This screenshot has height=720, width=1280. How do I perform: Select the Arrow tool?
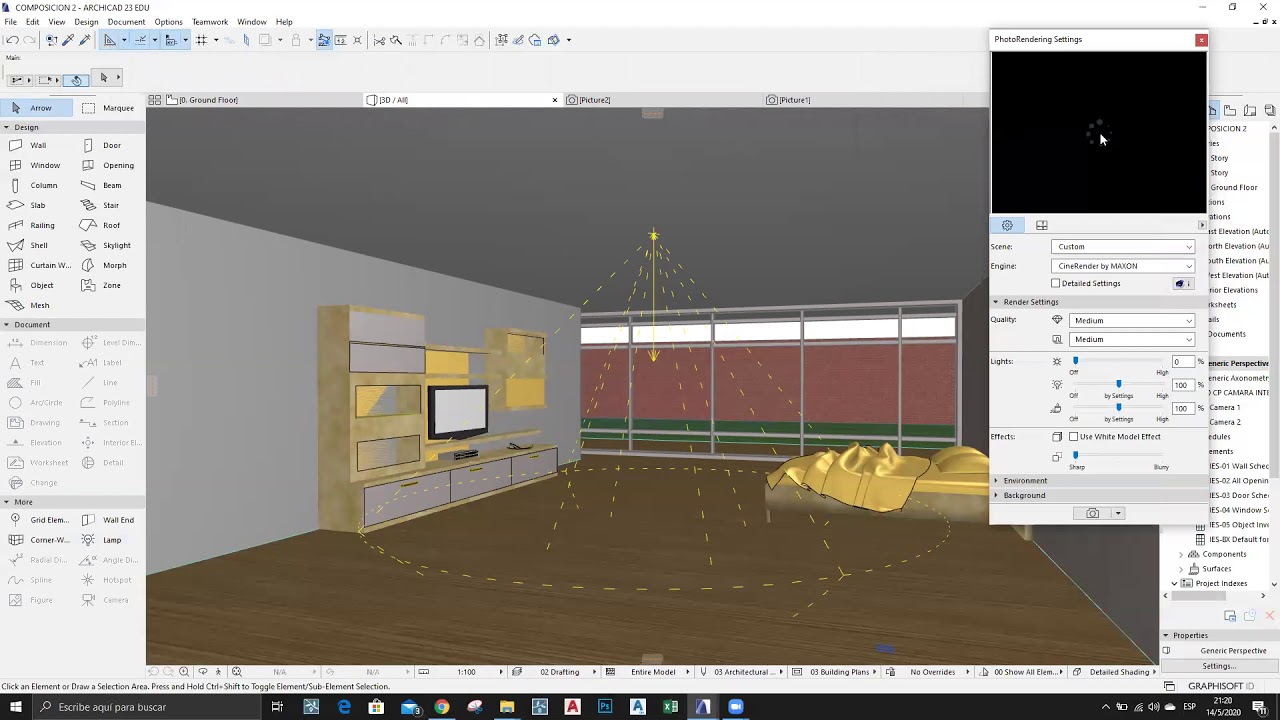[x=37, y=108]
